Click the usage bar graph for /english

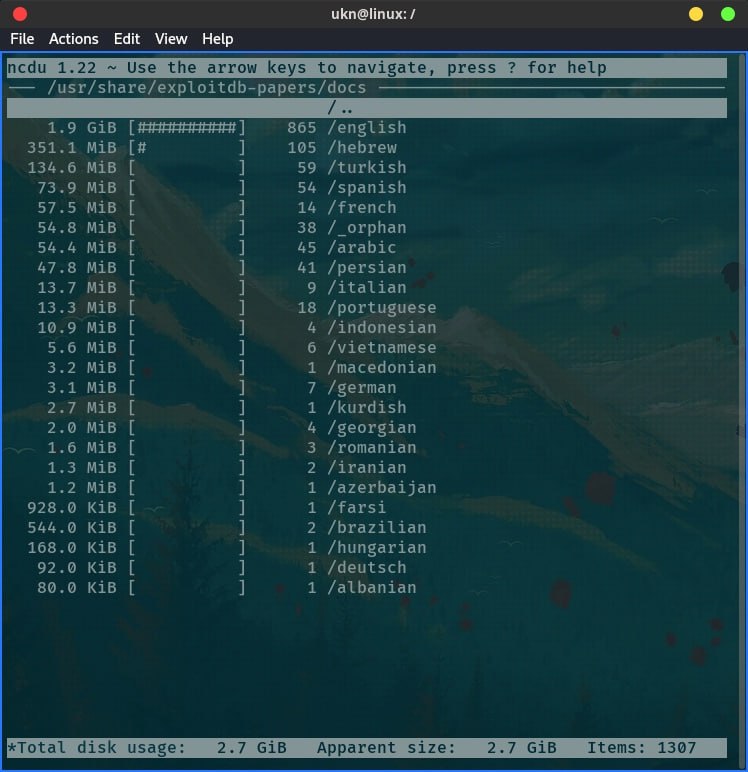tap(187, 128)
